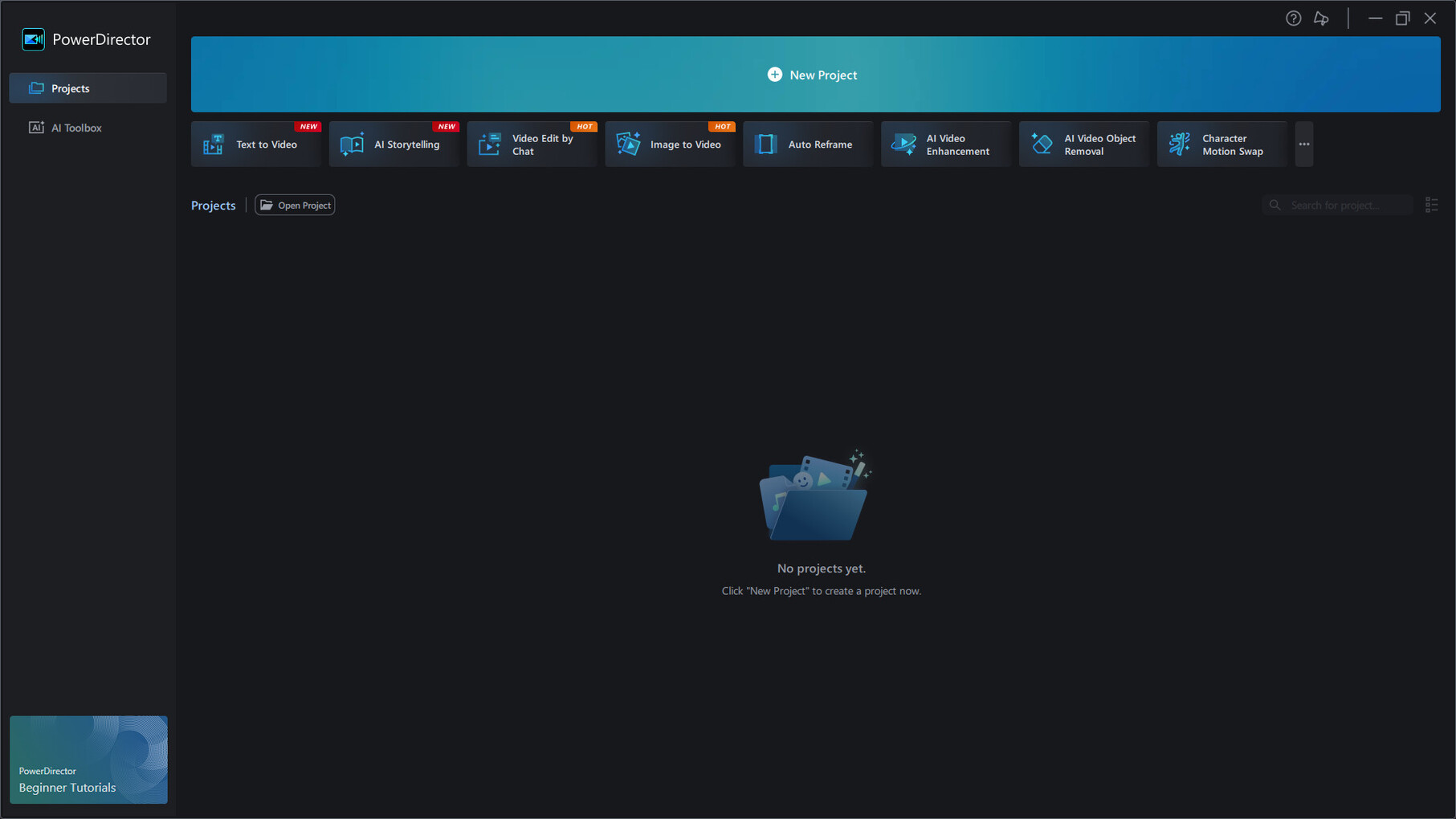Click the tutorial play icon in the title bar

[1321, 18]
